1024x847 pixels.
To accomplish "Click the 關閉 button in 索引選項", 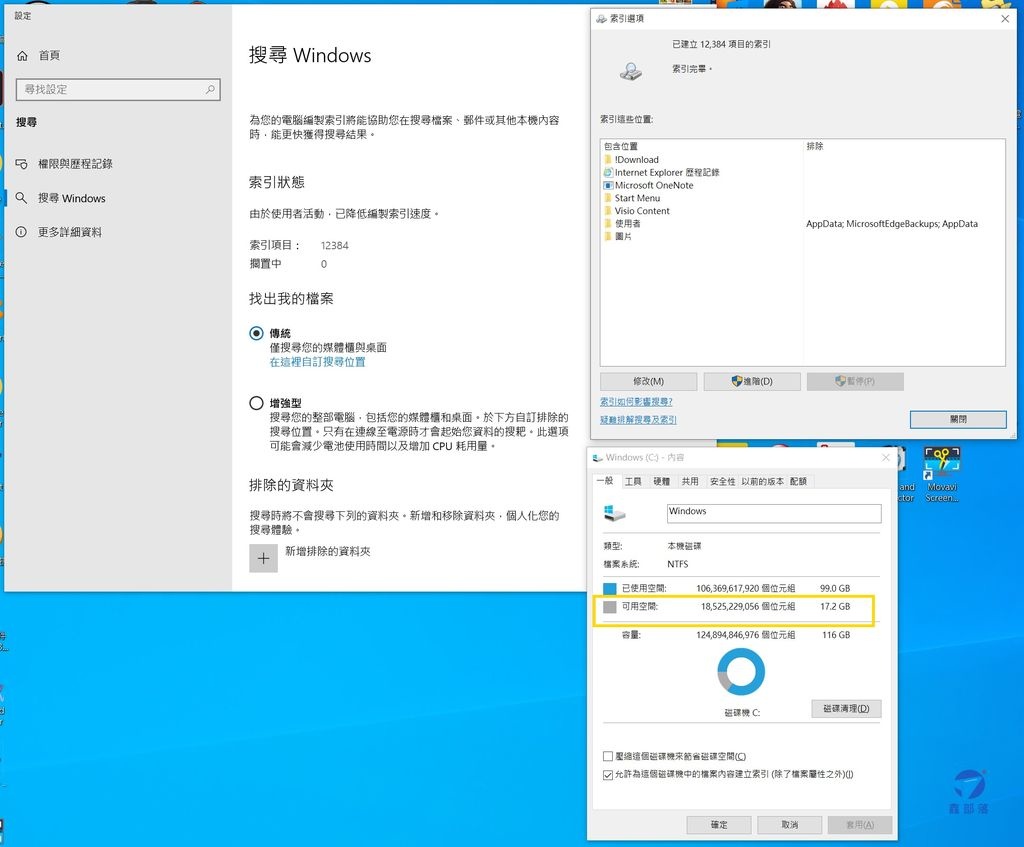I will (x=958, y=419).
